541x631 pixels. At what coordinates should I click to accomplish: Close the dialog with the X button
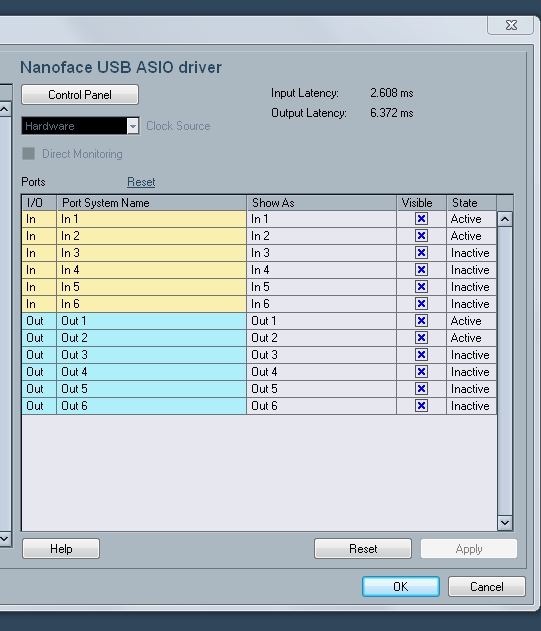(x=511, y=25)
